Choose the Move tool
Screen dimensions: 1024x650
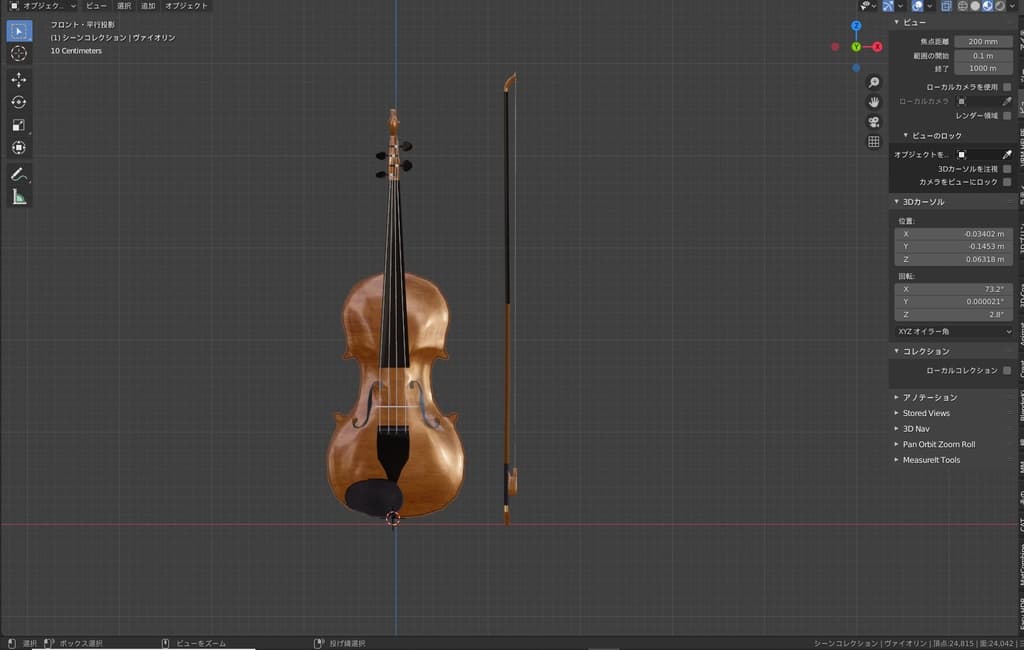pyautogui.click(x=19, y=79)
